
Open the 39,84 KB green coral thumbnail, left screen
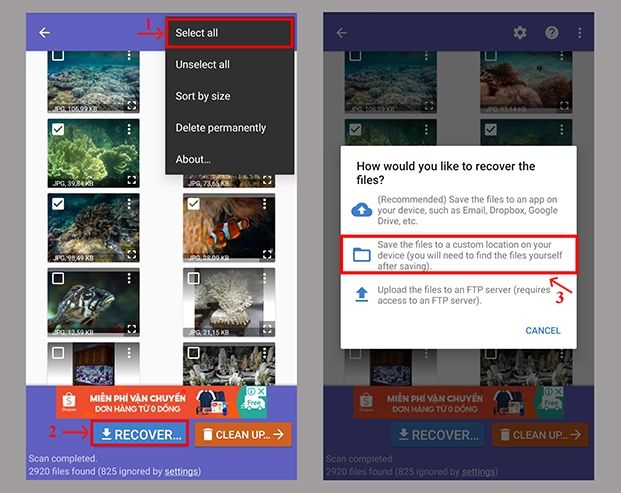pyautogui.click(x=93, y=153)
